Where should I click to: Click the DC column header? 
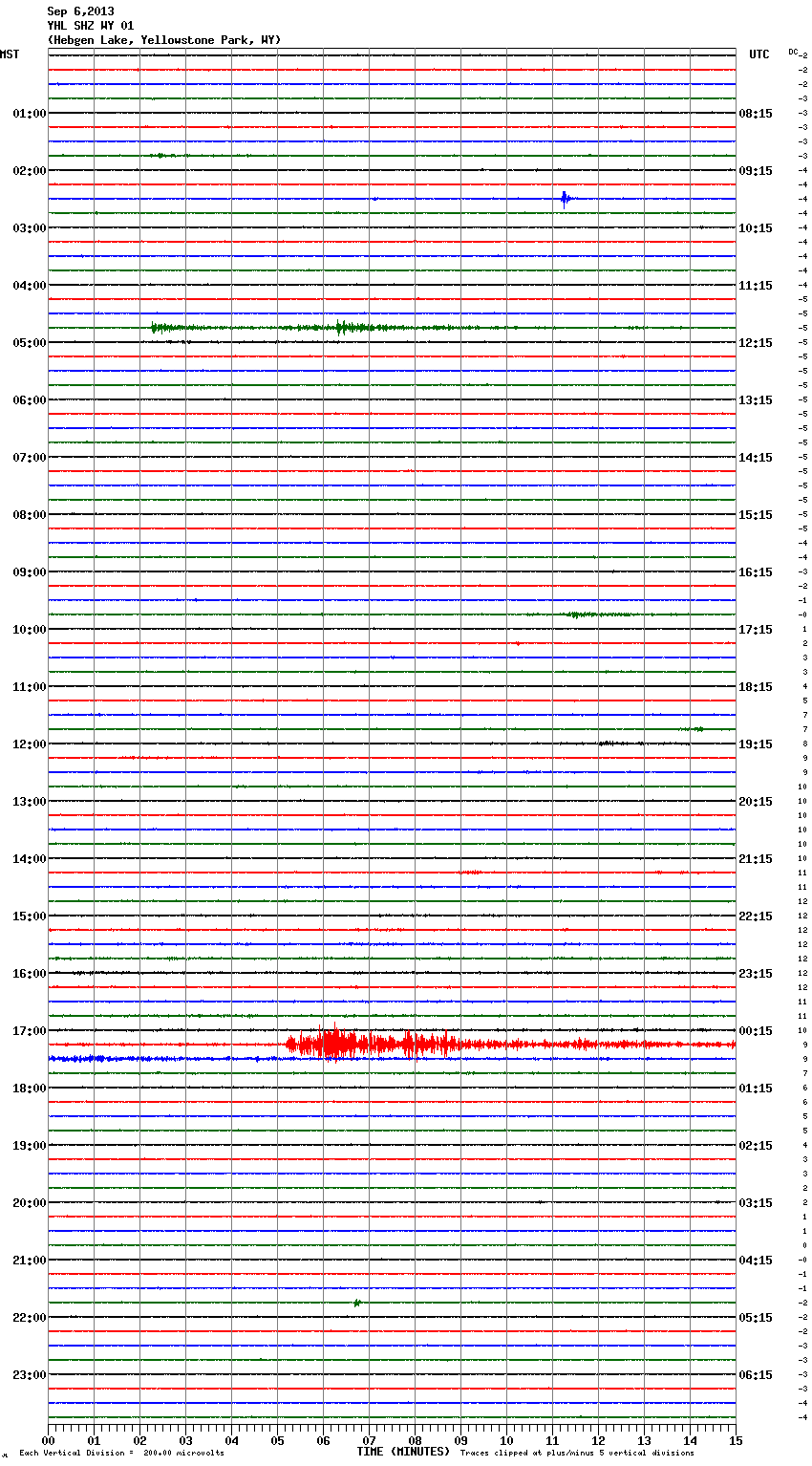coord(793,52)
